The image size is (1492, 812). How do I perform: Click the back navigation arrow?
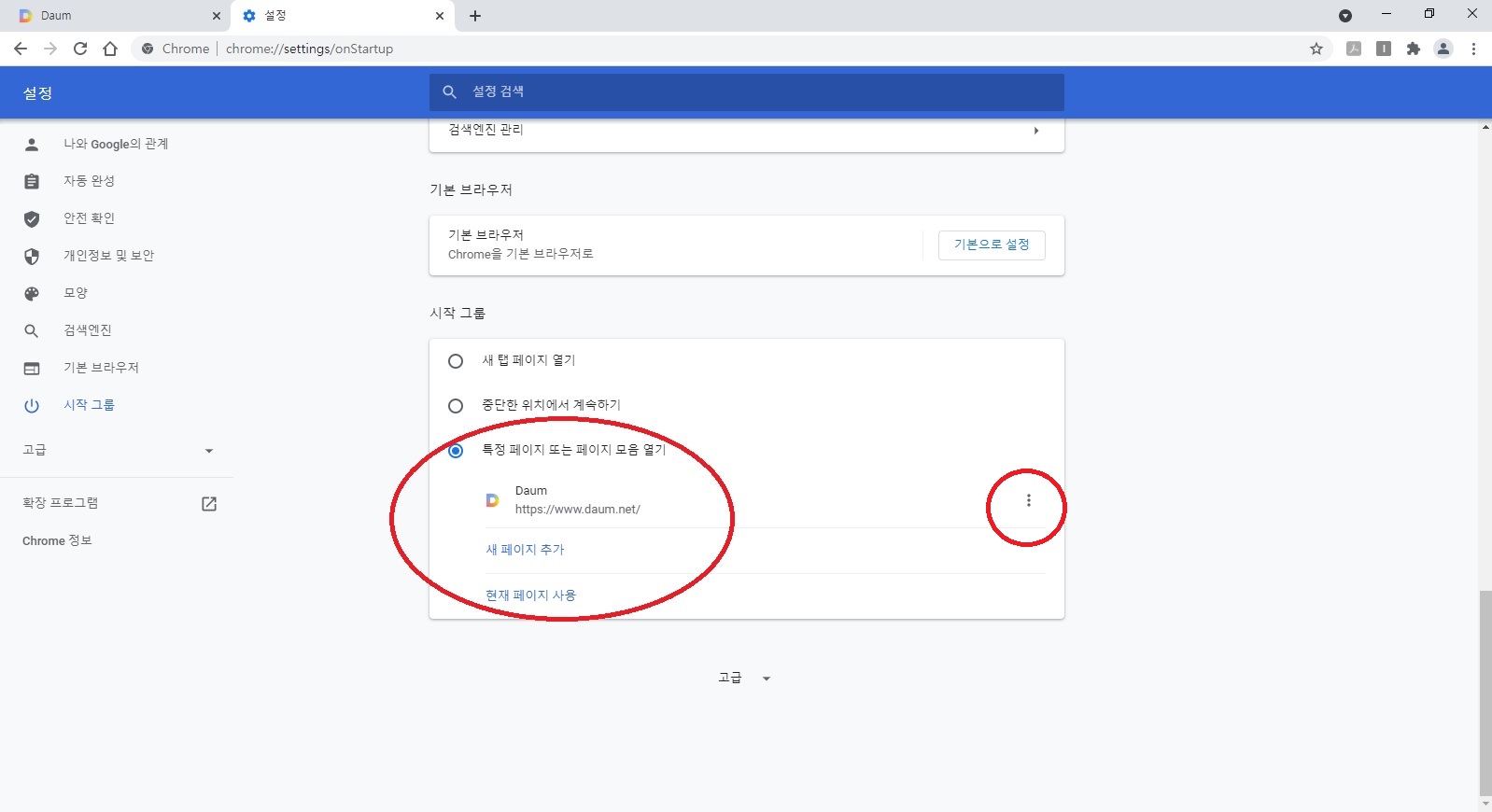pos(21,49)
